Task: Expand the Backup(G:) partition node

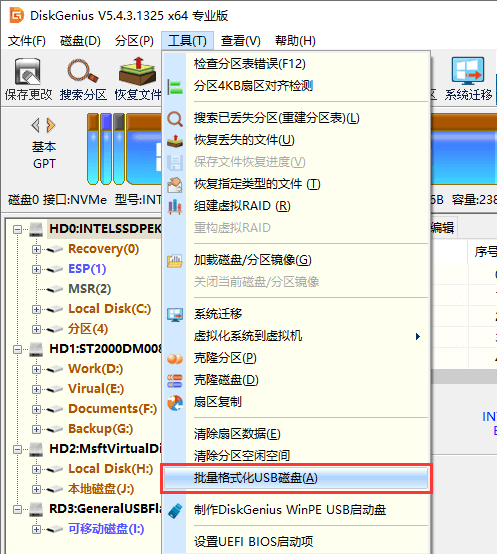Action: (x=36, y=429)
